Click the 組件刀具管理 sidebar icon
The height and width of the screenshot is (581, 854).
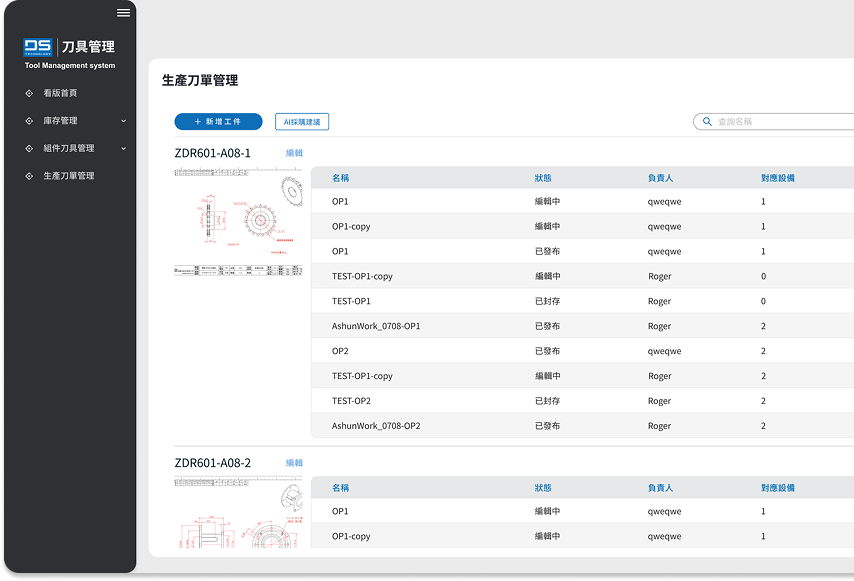coord(29,148)
